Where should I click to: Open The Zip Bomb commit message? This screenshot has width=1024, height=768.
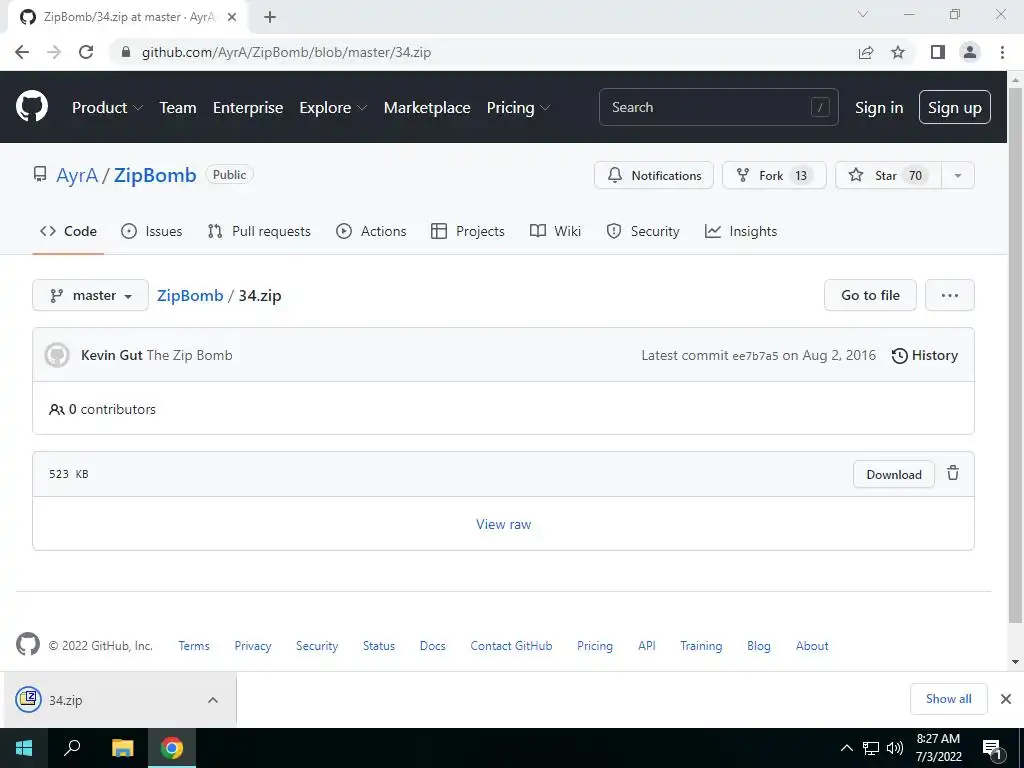point(189,355)
